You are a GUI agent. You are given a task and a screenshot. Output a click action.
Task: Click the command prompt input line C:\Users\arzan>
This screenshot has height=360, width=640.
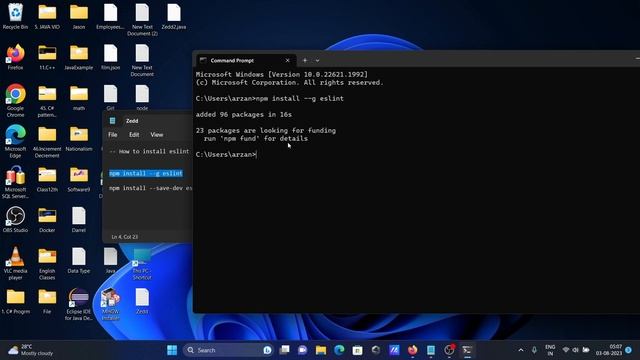point(226,155)
